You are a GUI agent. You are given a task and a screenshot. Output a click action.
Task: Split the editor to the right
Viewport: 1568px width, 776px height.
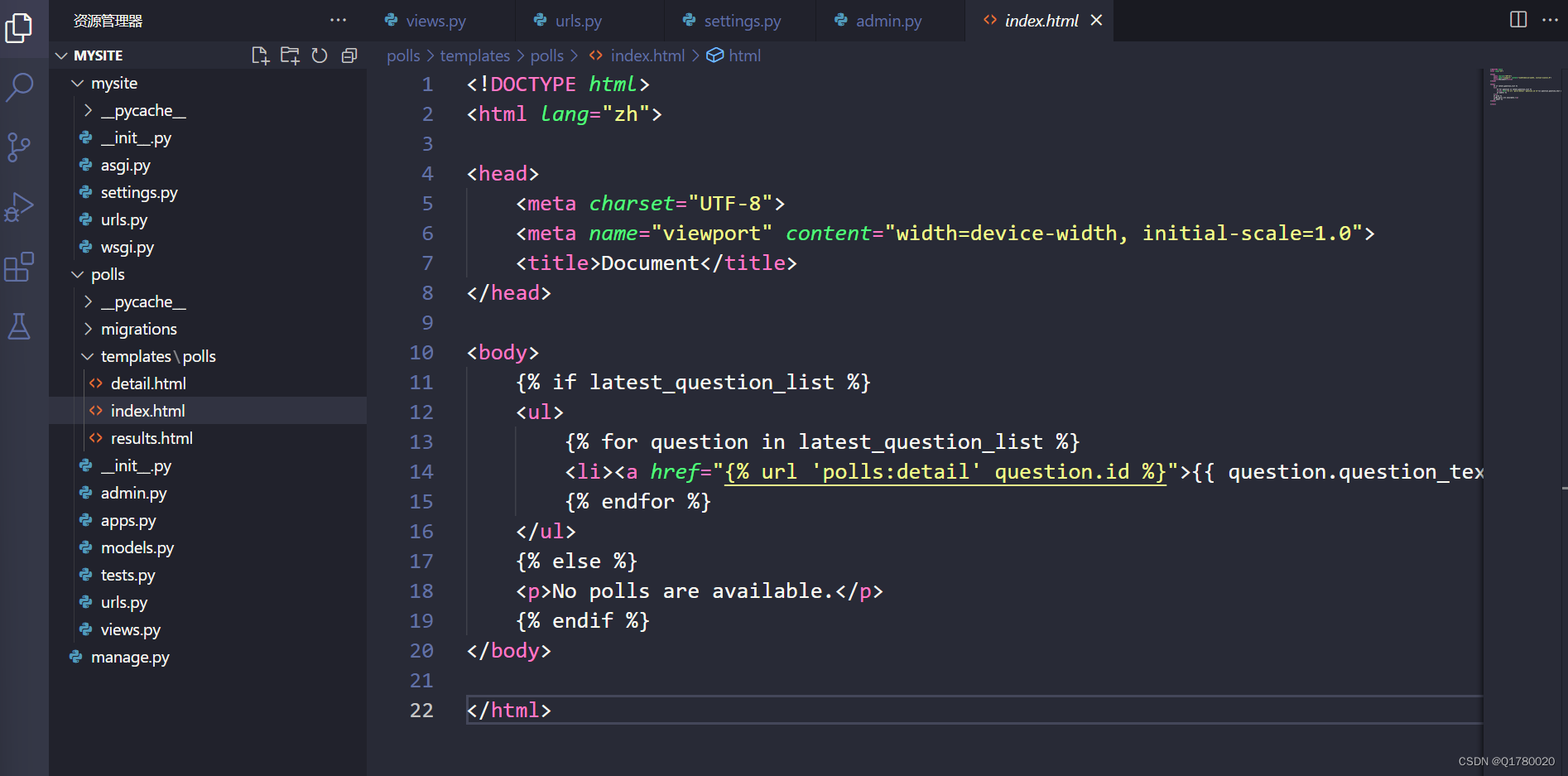coord(1518,20)
